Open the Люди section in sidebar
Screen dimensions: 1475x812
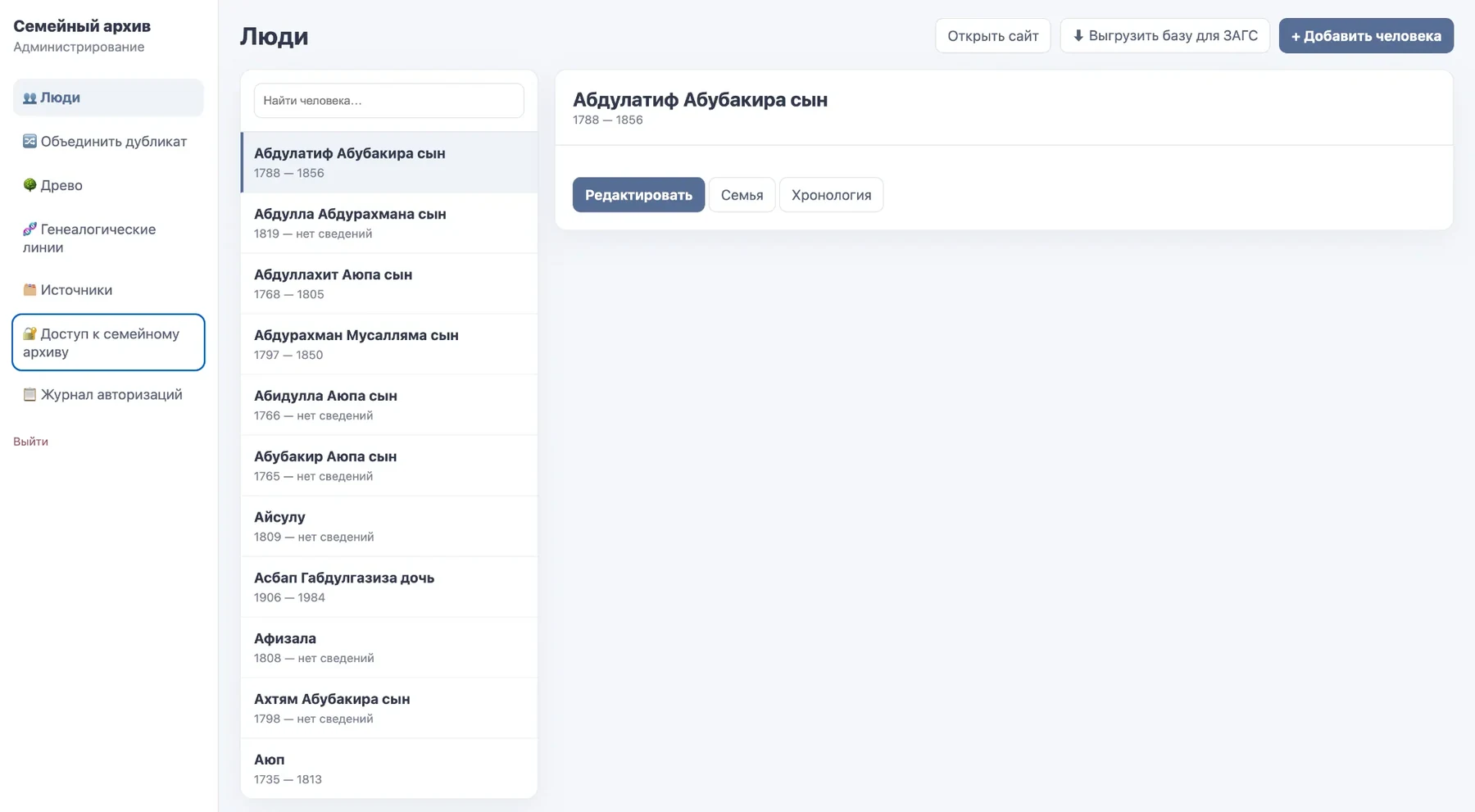click(108, 98)
